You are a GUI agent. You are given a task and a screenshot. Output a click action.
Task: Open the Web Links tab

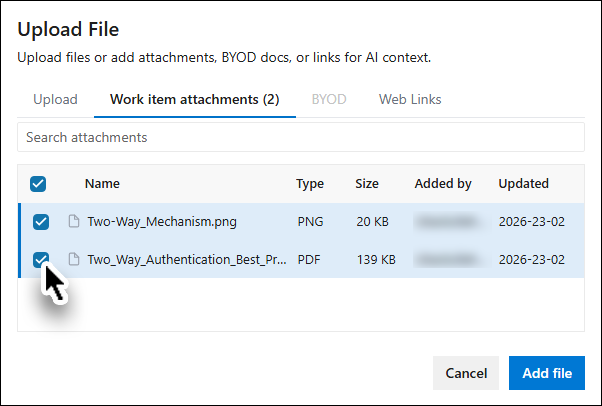point(410,99)
